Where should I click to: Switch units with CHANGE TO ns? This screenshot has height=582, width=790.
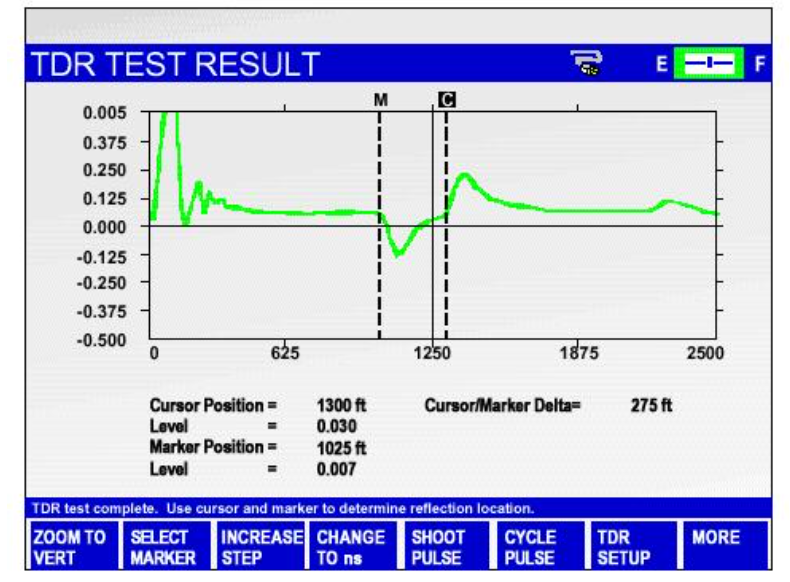pyautogui.click(x=350, y=546)
